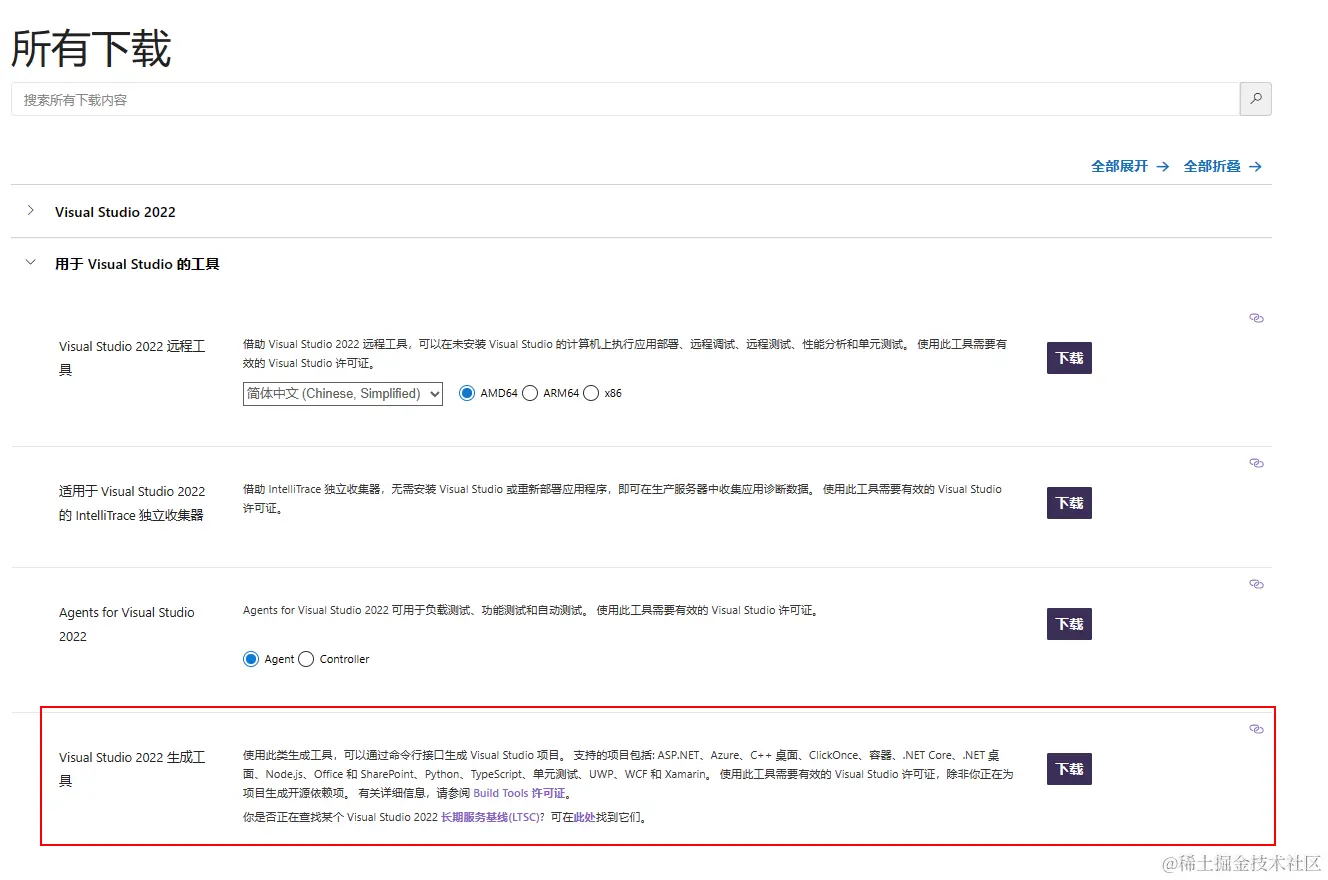
Task: Download the IntelliTrace 独立收集器
Action: pyautogui.click(x=1069, y=503)
